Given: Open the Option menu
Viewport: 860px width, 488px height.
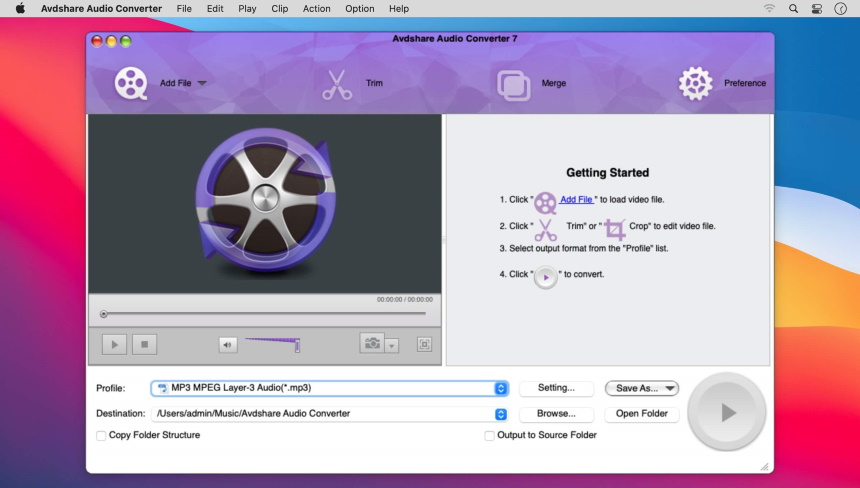Looking at the screenshot, I should tap(360, 9).
